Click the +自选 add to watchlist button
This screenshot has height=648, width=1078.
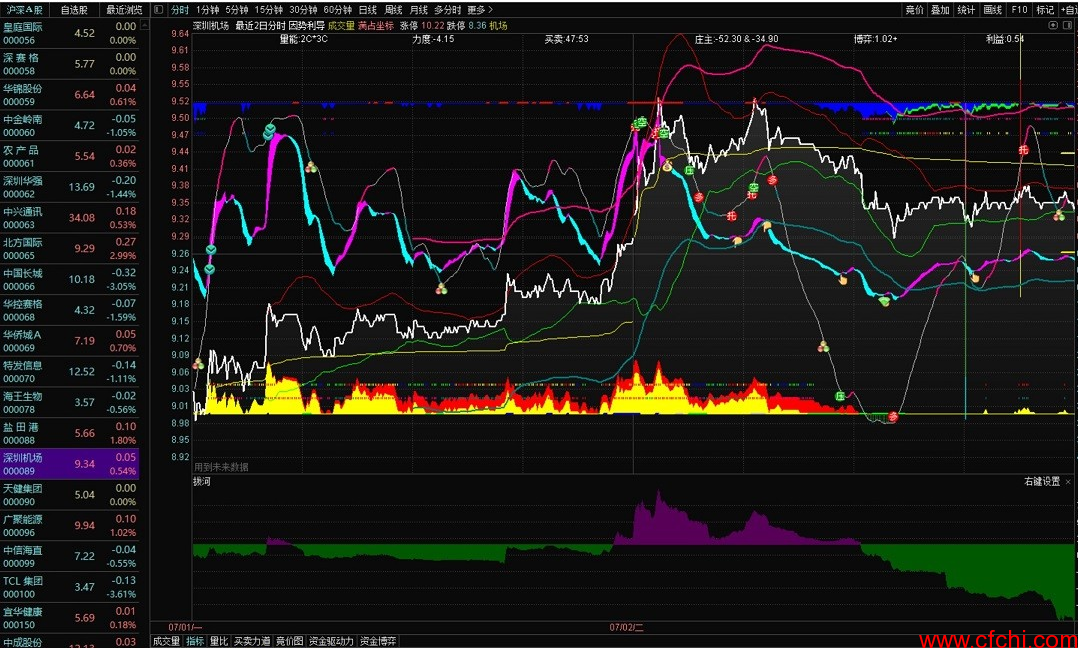(x=1068, y=10)
